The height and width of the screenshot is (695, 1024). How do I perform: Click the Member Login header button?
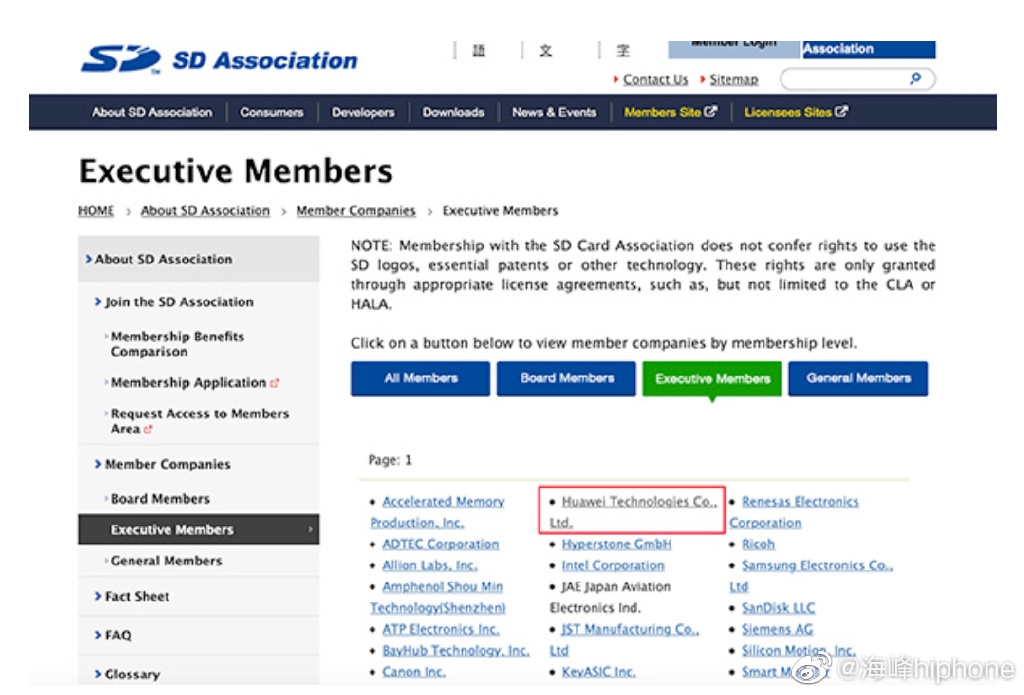point(734,49)
